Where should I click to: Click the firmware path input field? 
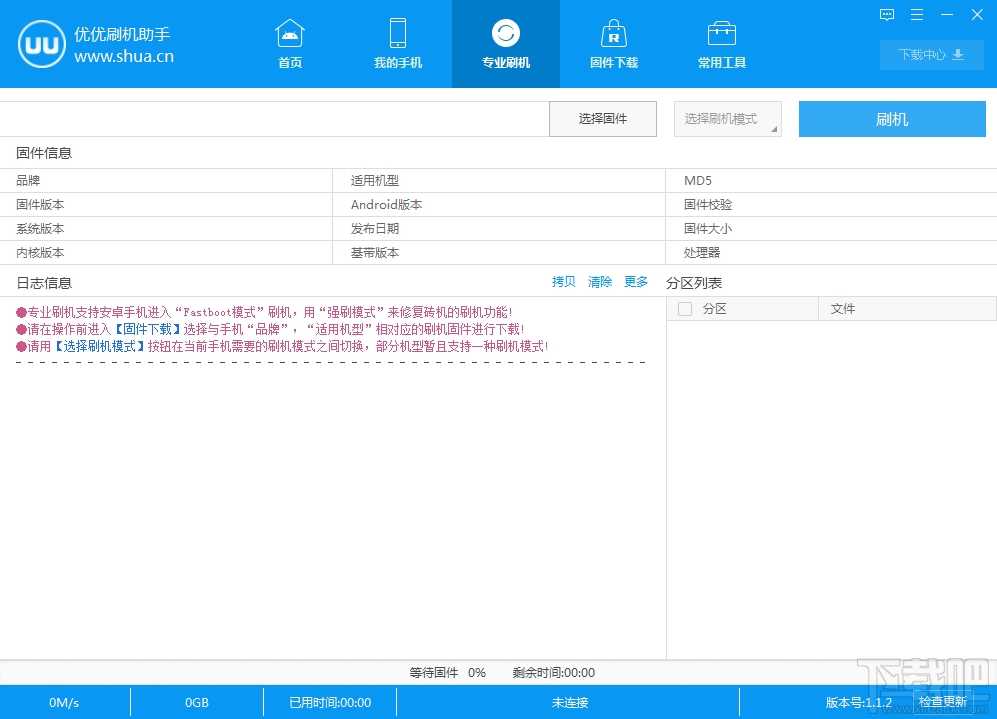click(x=274, y=119)
